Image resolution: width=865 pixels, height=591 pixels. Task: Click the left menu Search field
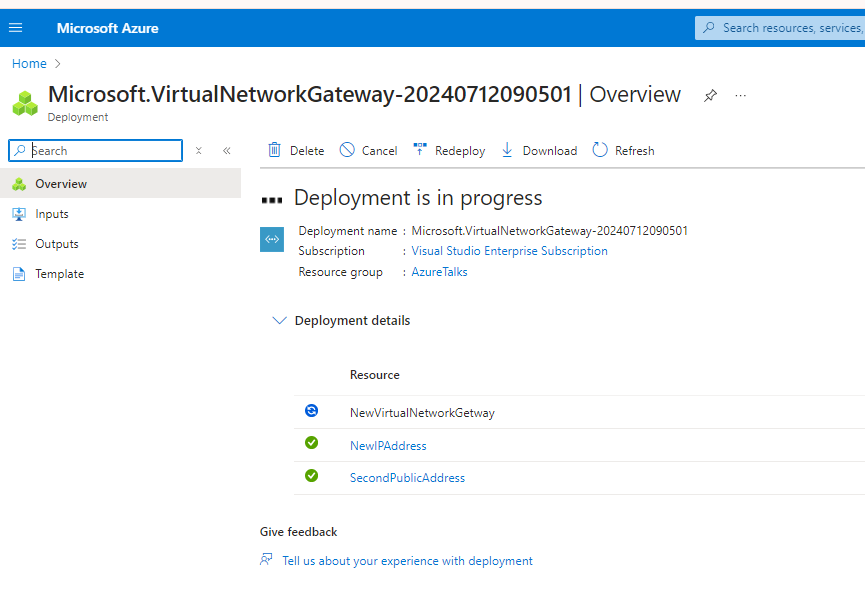point(95,150)
